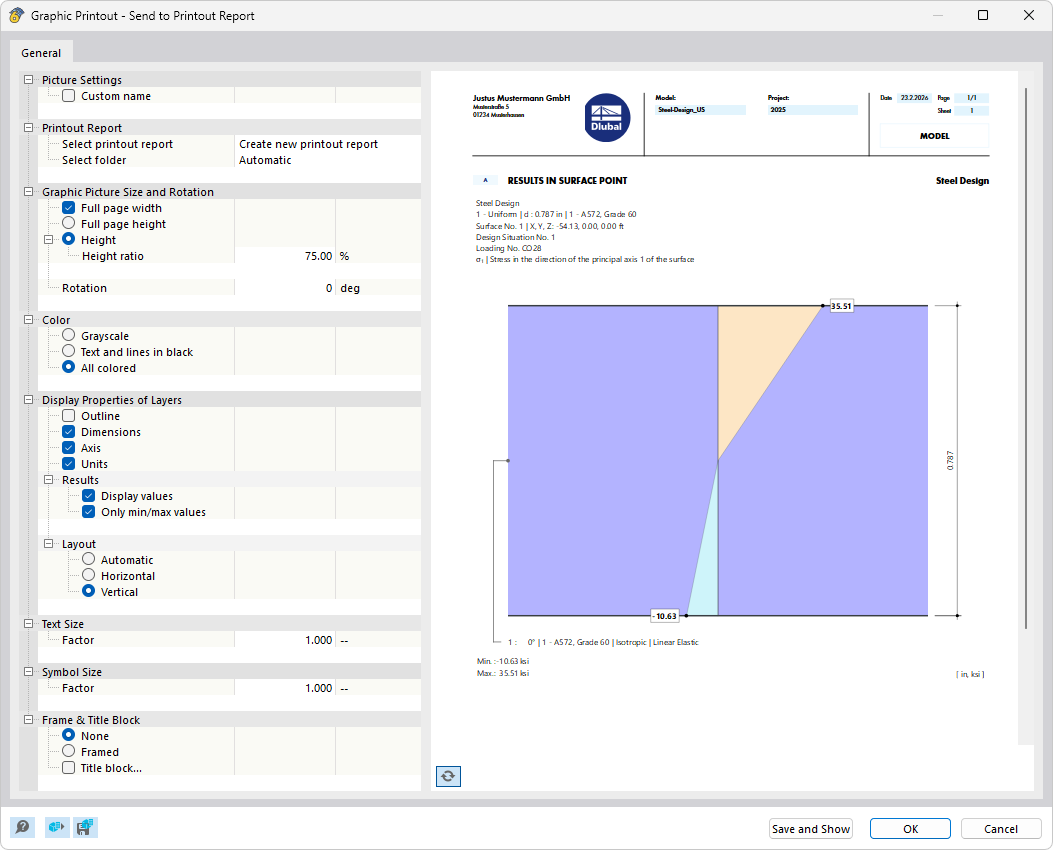Click the -10.63 min value label in preview
The height and width of the screenshot is (850, 1053).
click(665, 616)
